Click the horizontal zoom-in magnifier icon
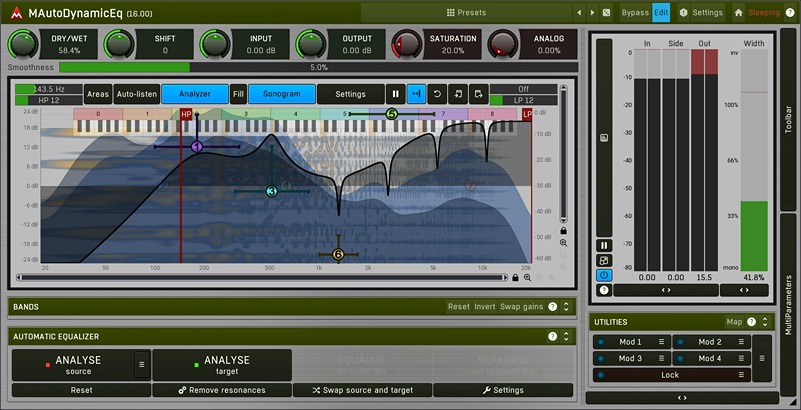The height and width of the screenshot is (410, 801). [527, 278]
